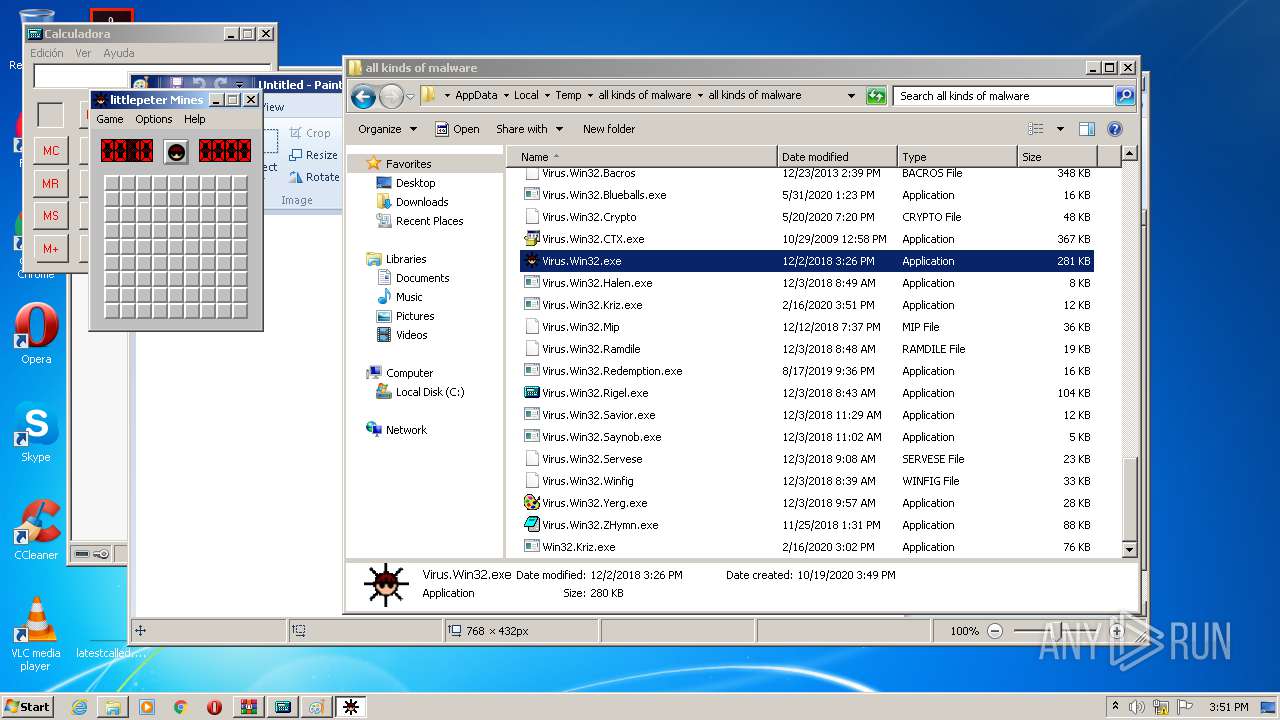Open Paint Customize Quick Access Toolbar dropdown

coord(240,85)
